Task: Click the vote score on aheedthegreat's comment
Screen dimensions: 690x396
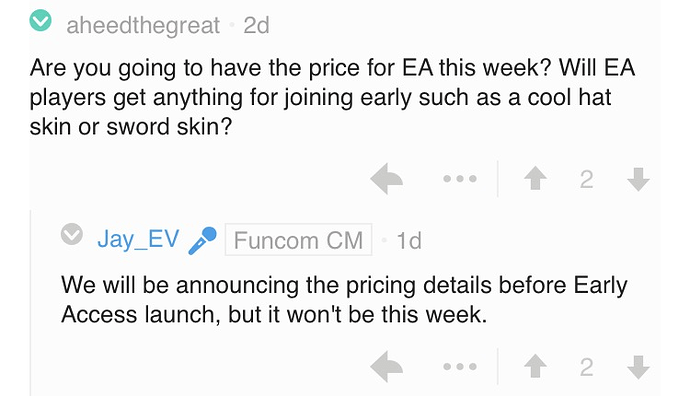Action: click(587, 180)
